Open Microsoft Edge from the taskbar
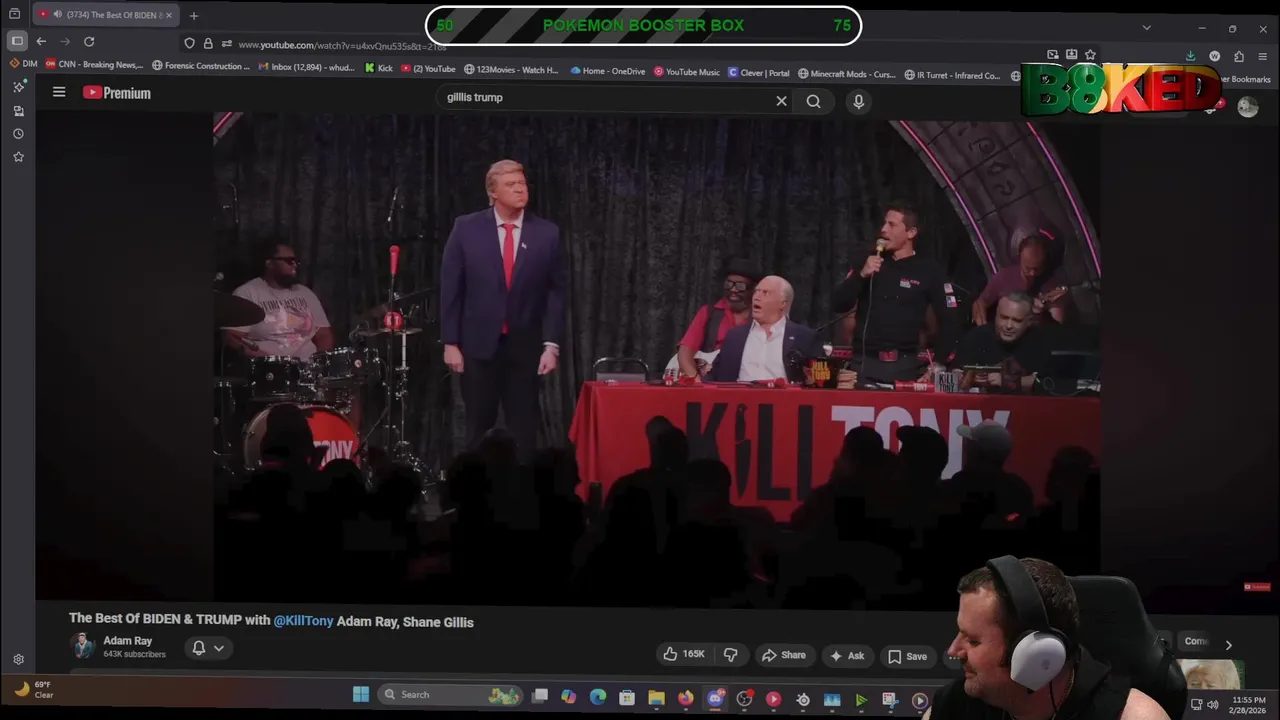Image resolution: width=1280 pixels, height=720 pixels. click(598, 697)
